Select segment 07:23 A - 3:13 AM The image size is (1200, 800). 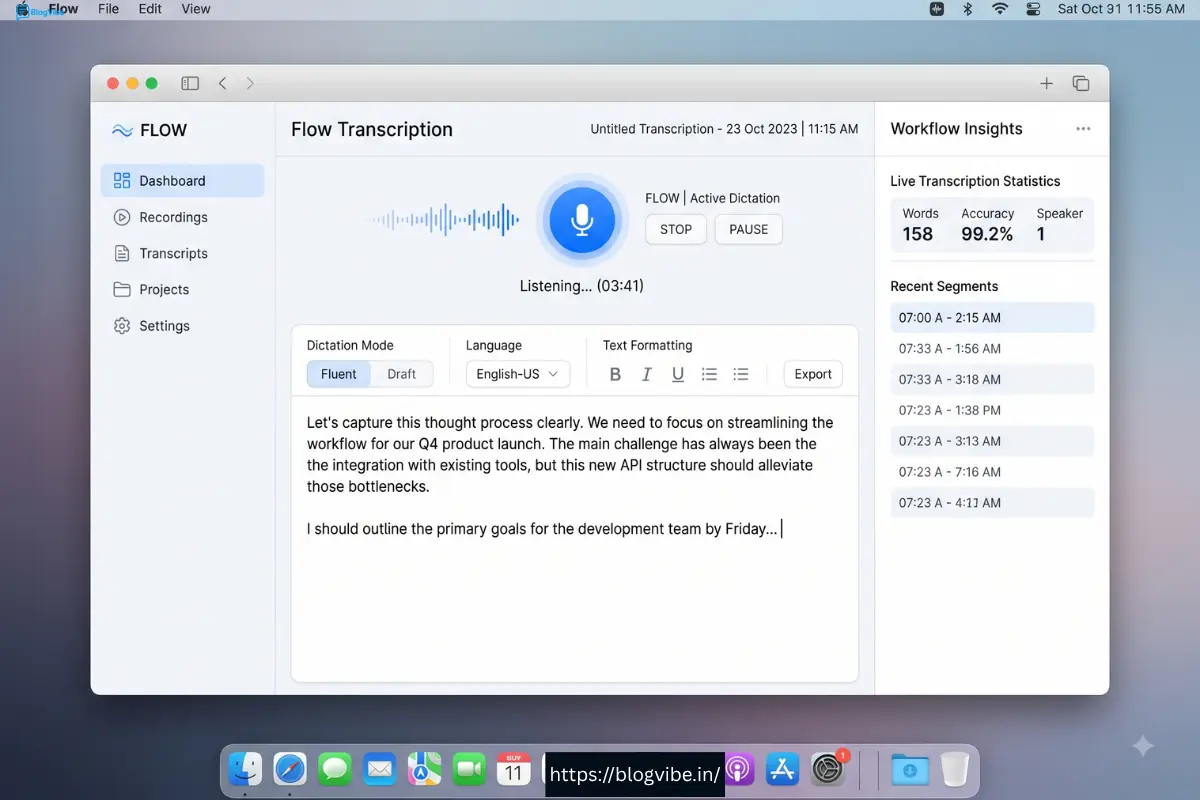pyautogui.click(x=992, y=441)
